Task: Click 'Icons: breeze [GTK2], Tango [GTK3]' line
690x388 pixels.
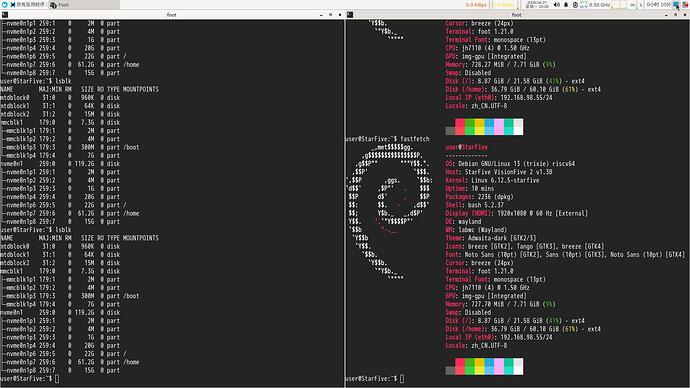Action: pos(525,246)
